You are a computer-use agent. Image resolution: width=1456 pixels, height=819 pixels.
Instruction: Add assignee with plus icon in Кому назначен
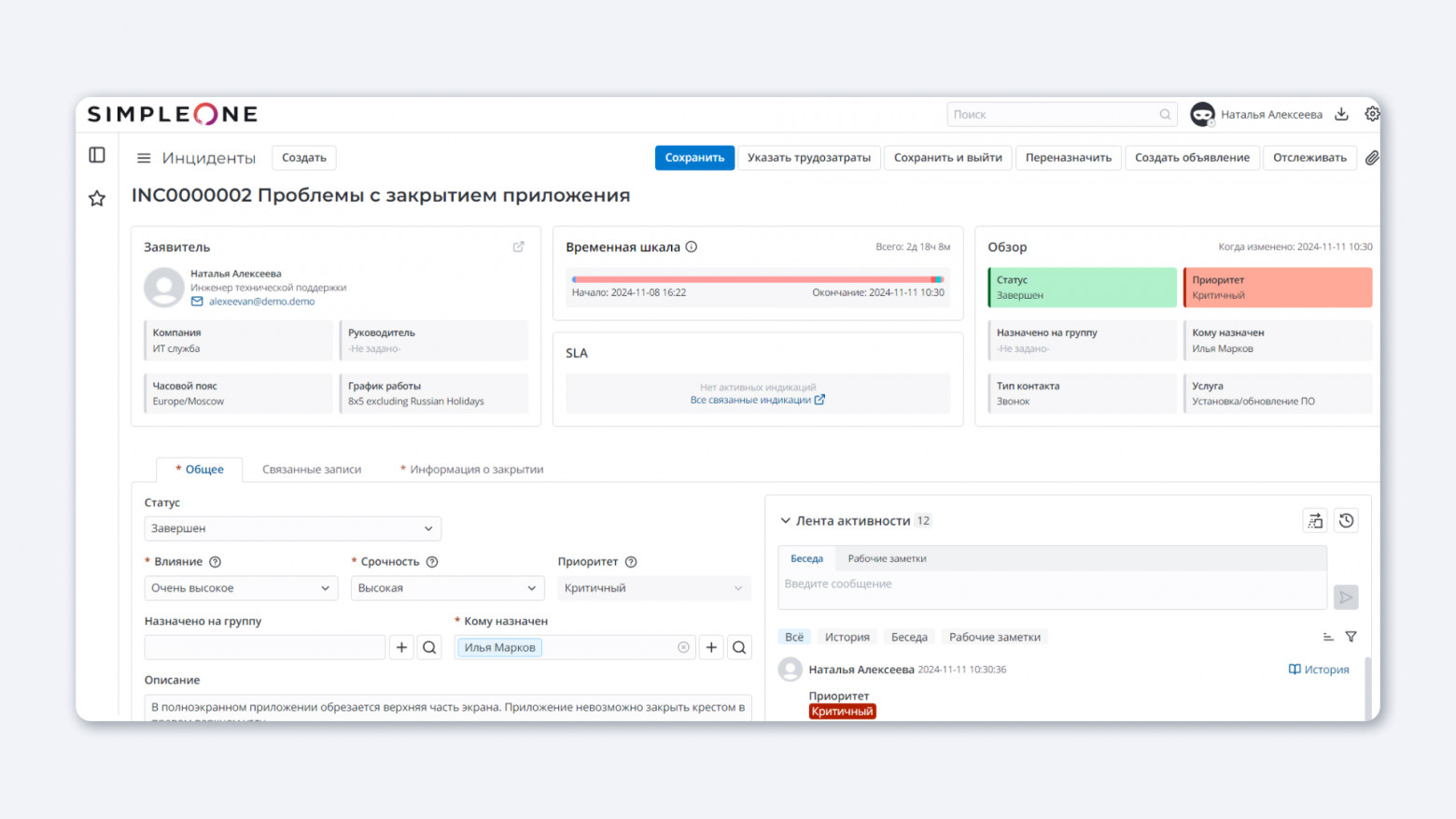[711, 647]
